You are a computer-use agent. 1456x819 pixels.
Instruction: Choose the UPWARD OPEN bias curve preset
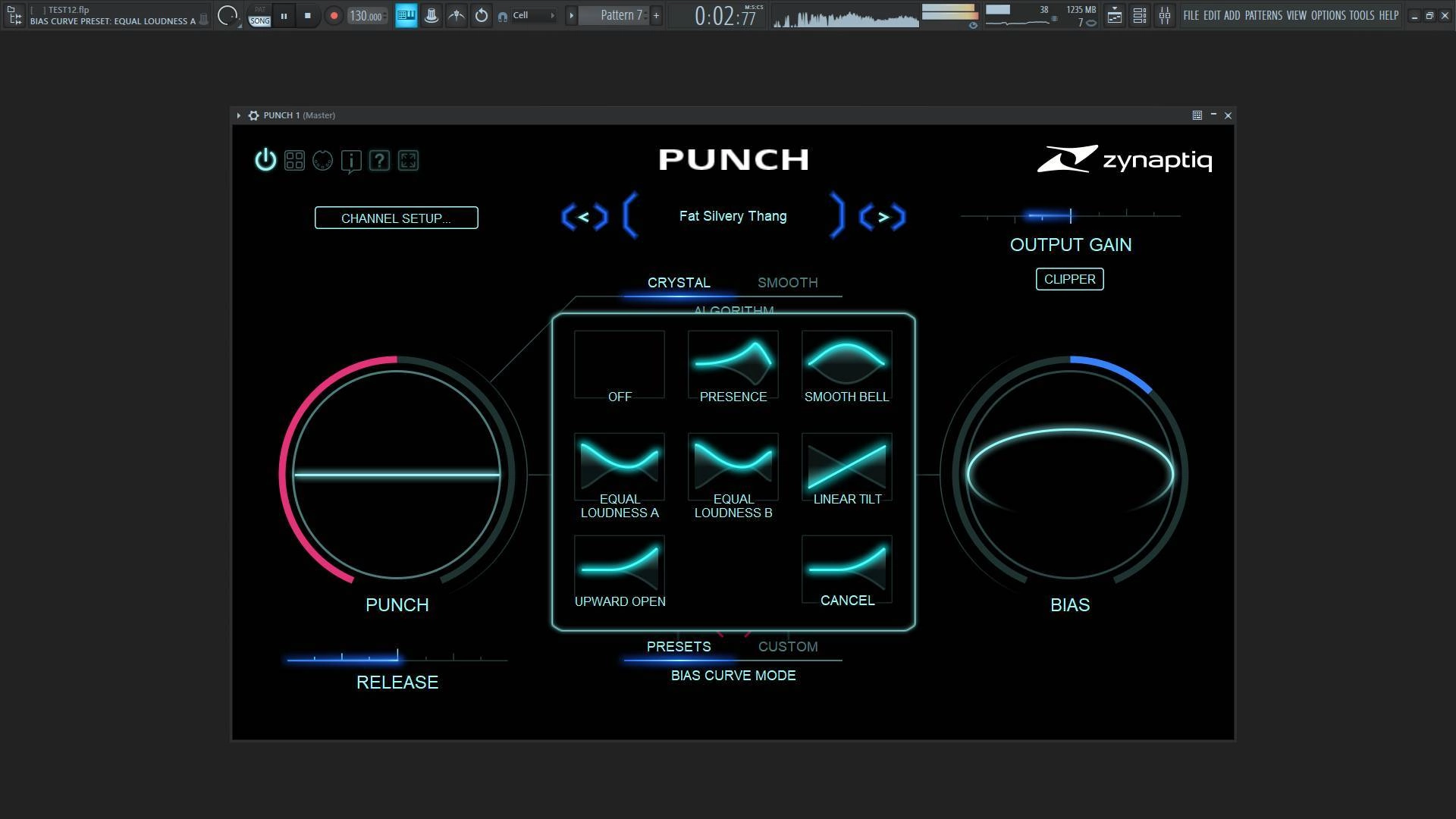coord(620,571)
